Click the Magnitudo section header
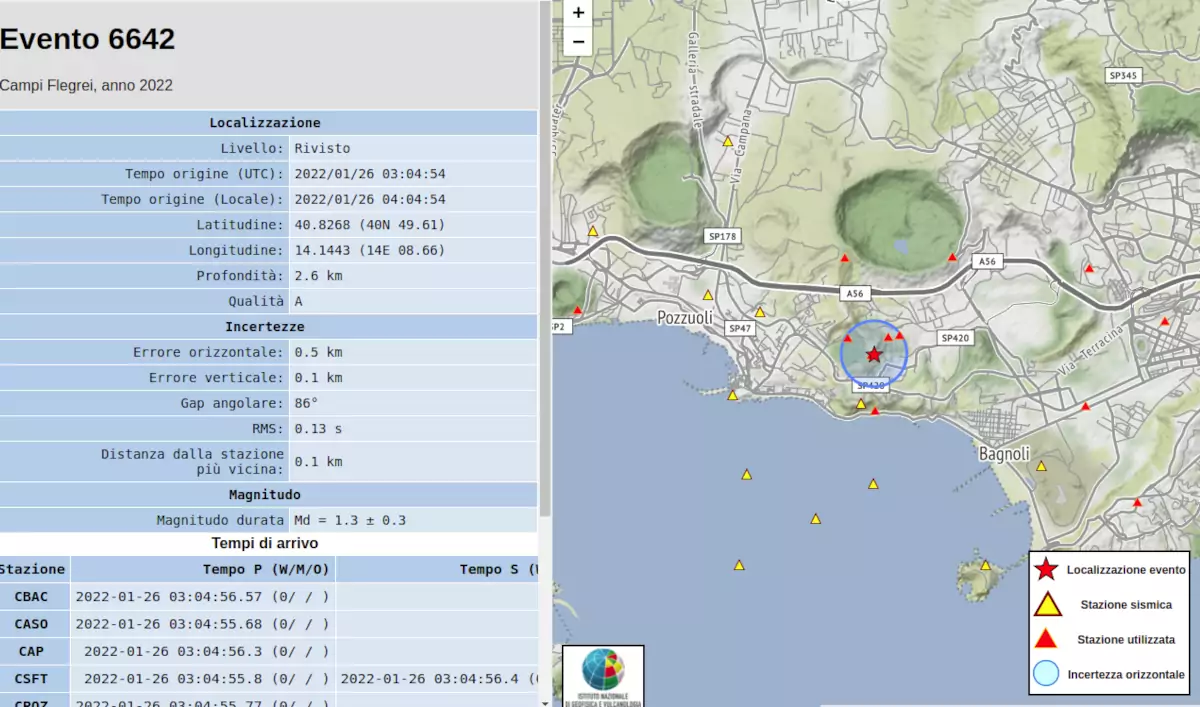This screenshot has width=1200, height=707. tap(265, 494)
